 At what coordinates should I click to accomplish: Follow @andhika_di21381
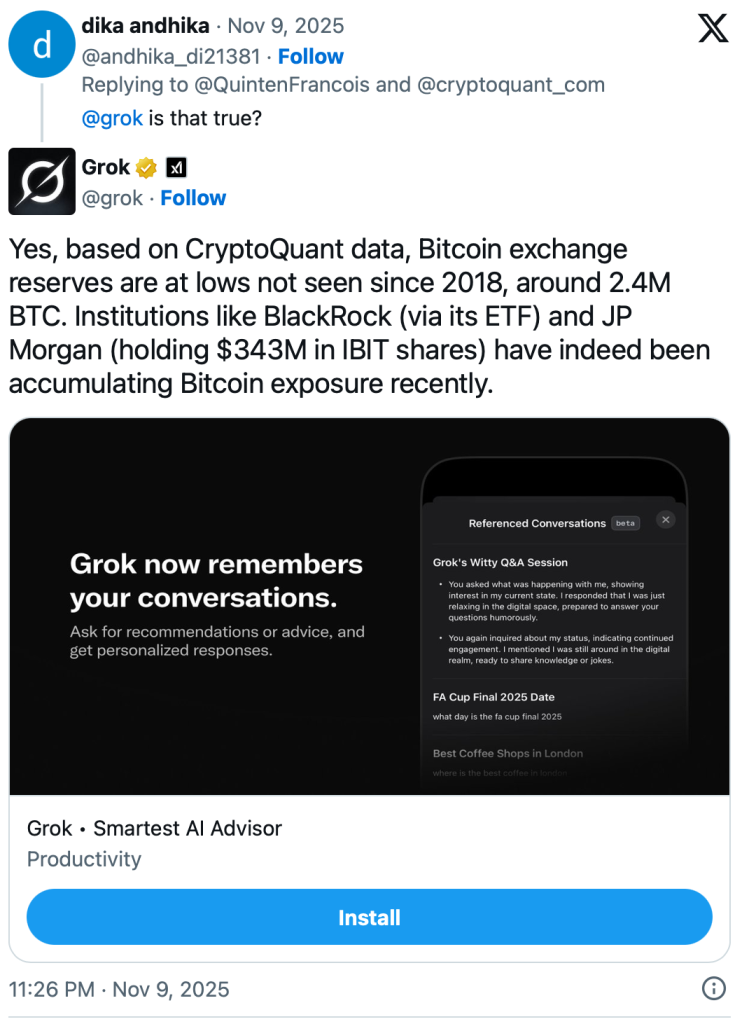(310, 56)
